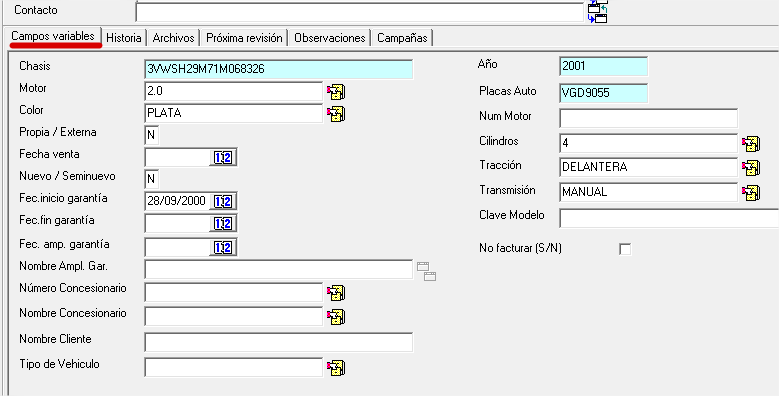Click the Nombre Concesionario field
This screenshot has height=396, width=779.
[234, 317]
